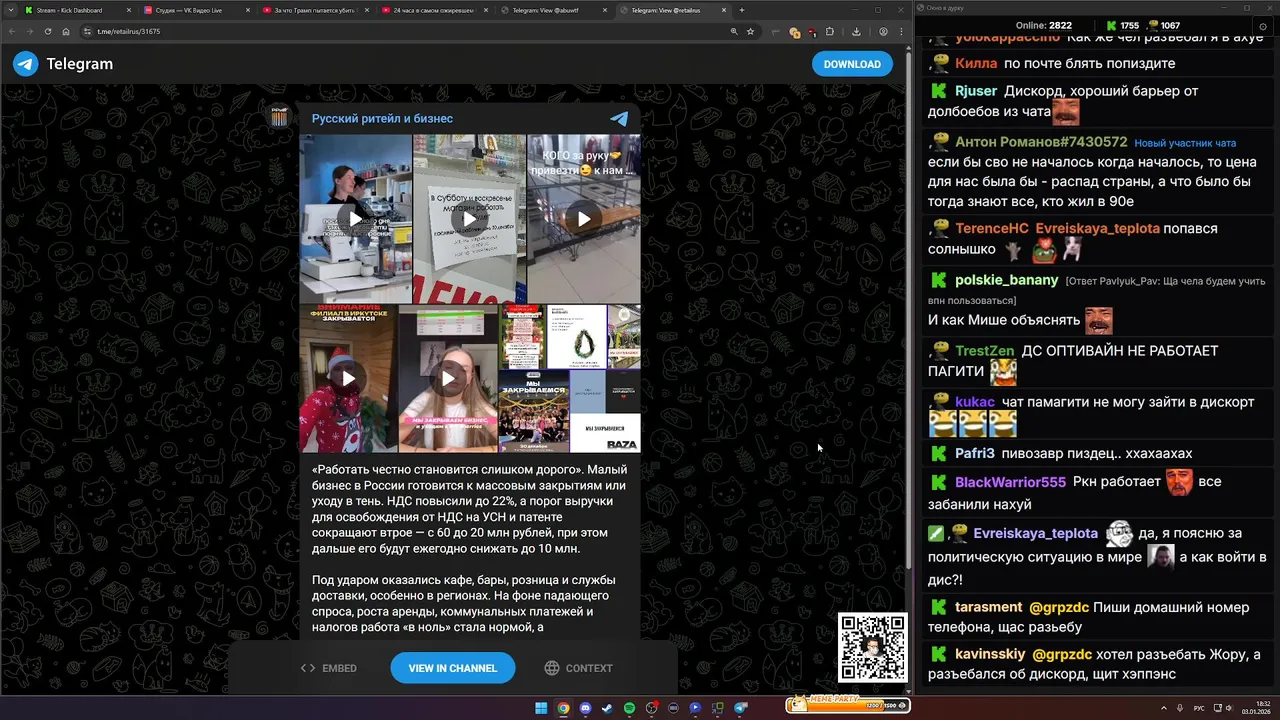1280x720 pixels.
Task: Reload the current page
Action: tap(48, 31)
